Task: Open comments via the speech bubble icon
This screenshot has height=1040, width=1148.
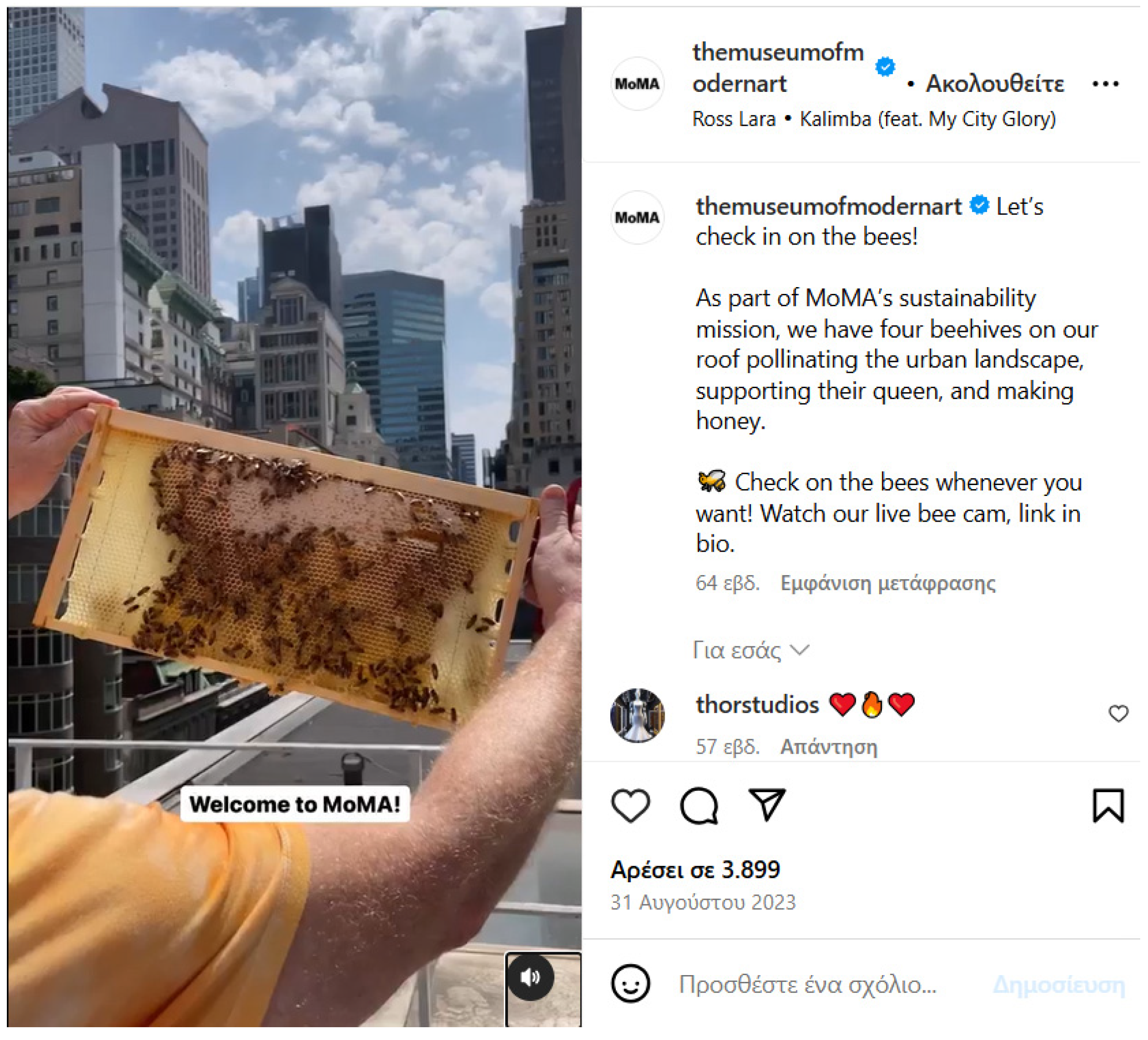Action: pos(699,806)
